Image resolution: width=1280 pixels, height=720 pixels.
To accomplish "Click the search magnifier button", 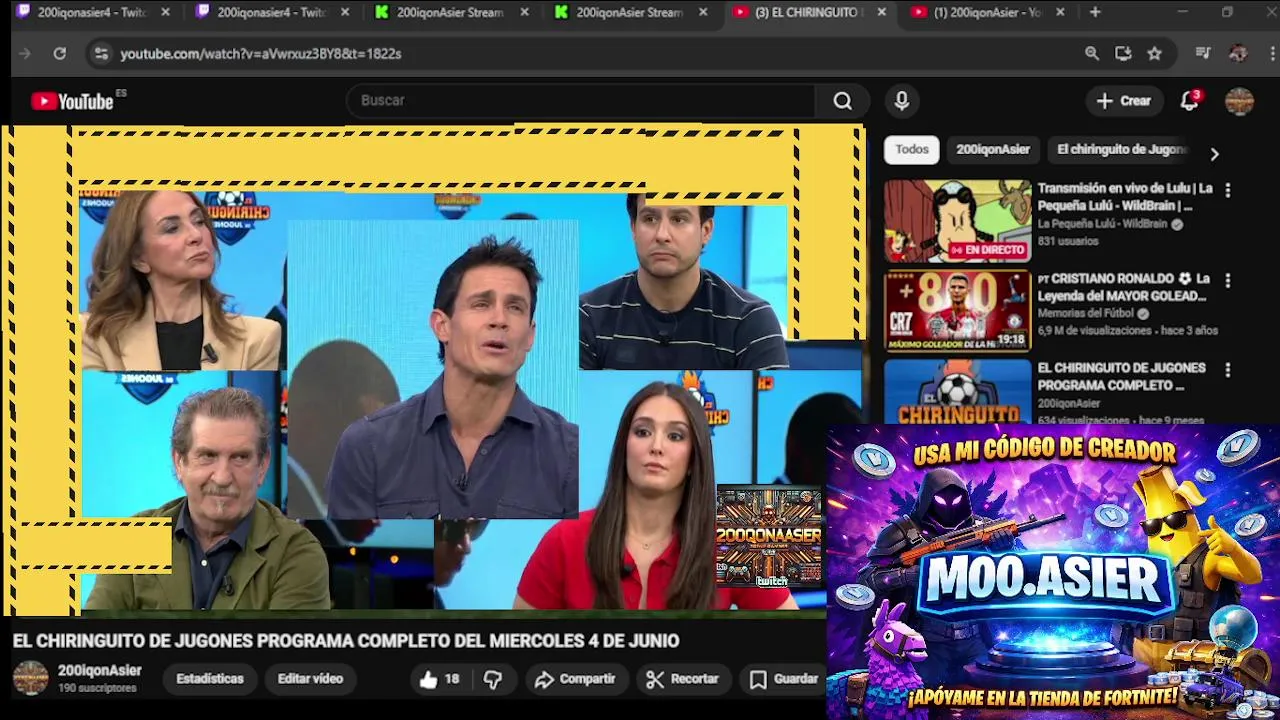I will (x=843, y=101).
